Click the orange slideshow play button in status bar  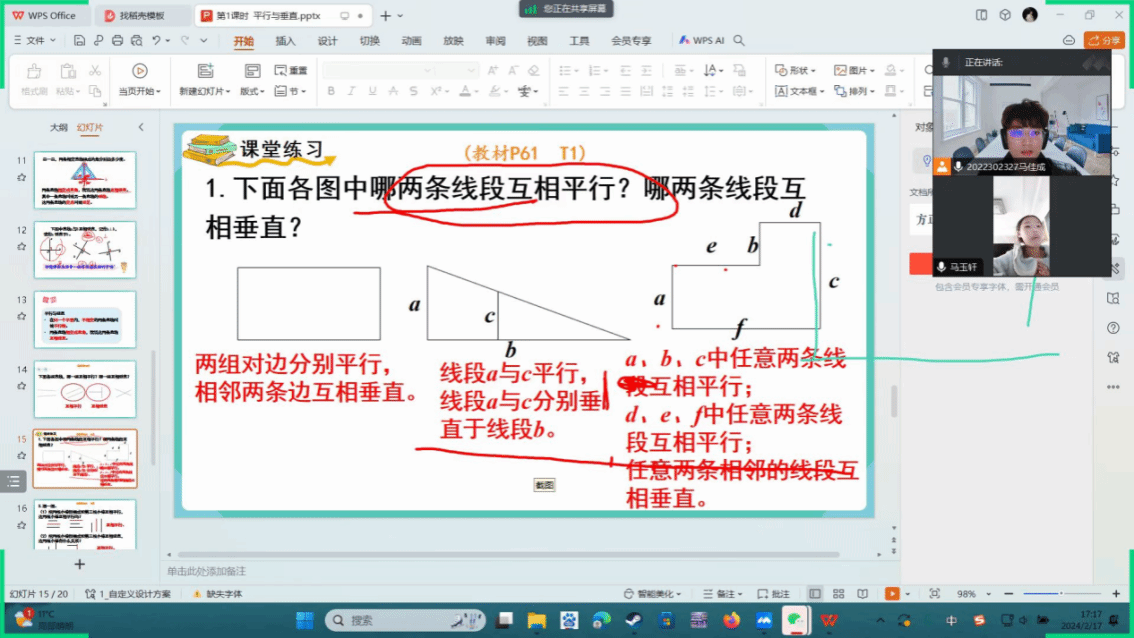tap(891, 594)
